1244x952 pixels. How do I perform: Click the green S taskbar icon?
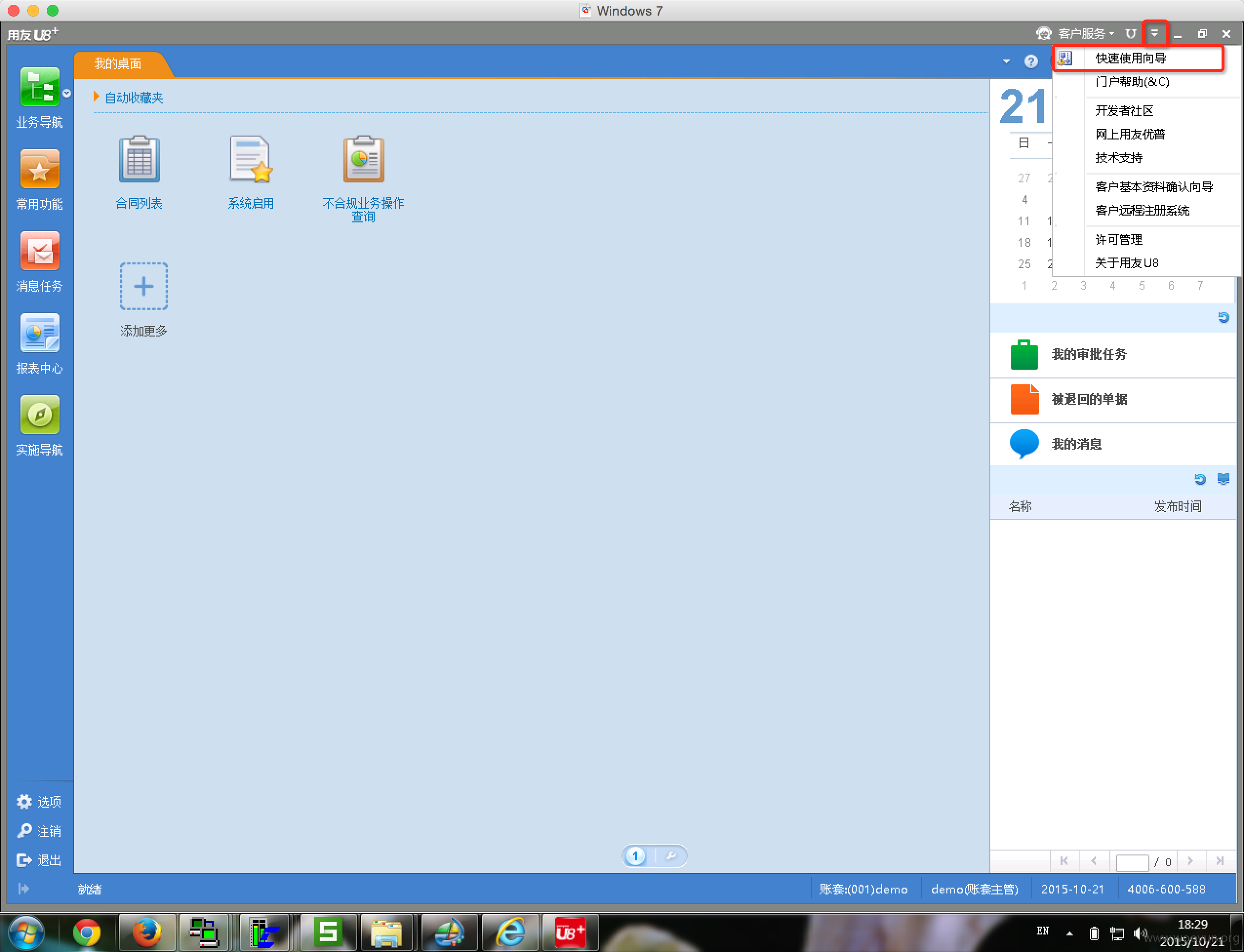coord(328,932)
